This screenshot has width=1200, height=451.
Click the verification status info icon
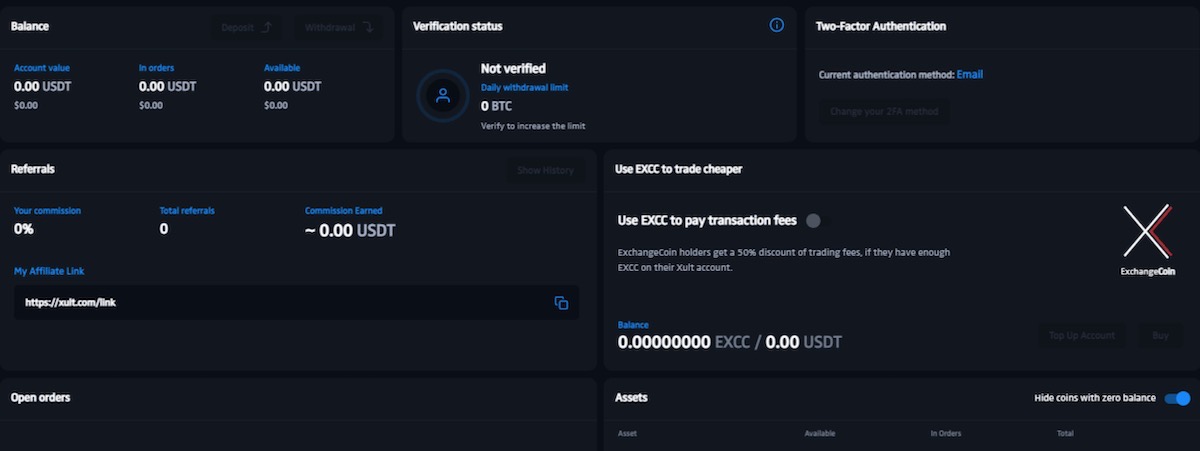click(777, 25)
